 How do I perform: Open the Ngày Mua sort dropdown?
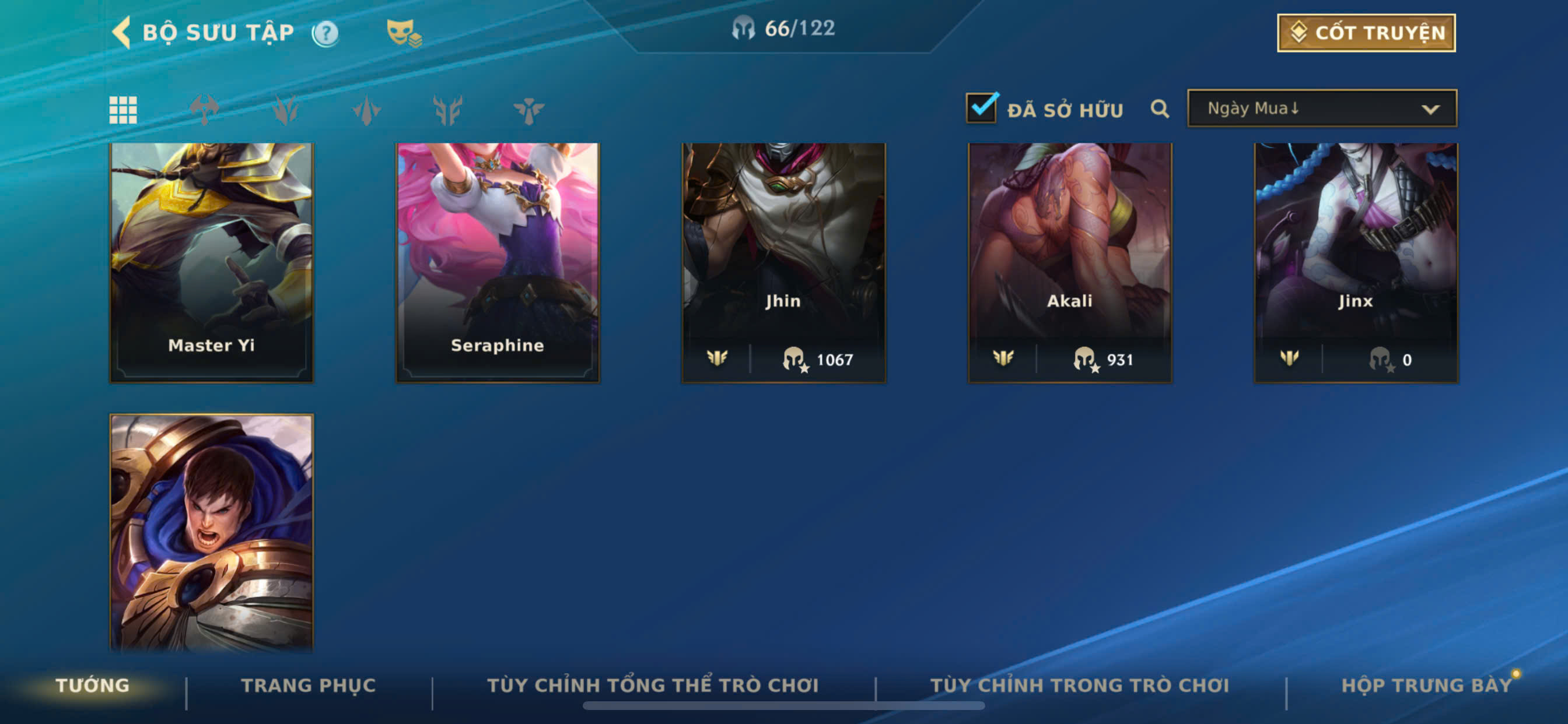(1322, 108)
